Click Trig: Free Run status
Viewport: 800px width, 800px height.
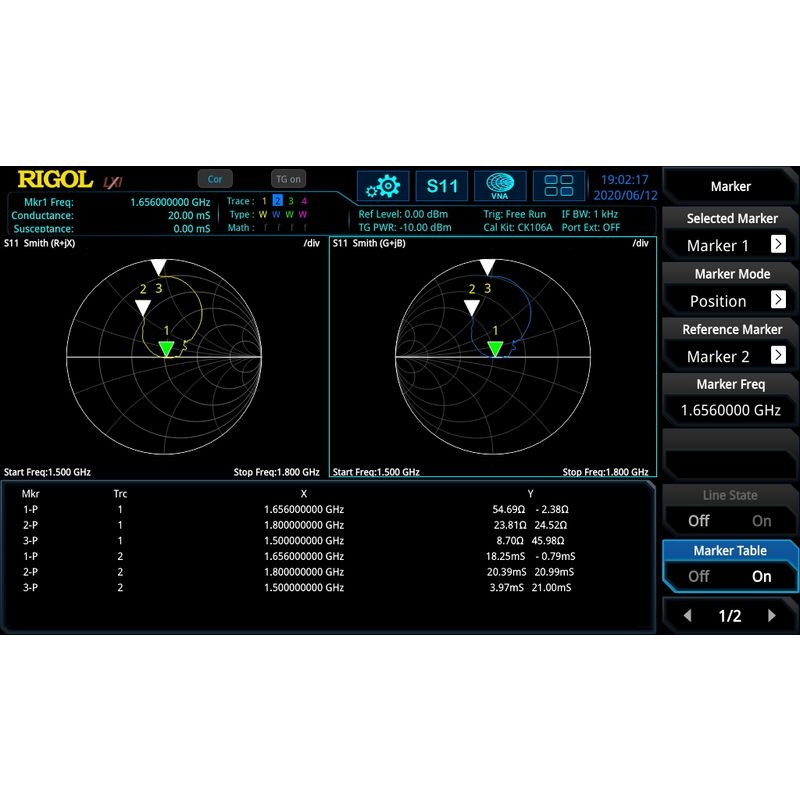(514, 214)
